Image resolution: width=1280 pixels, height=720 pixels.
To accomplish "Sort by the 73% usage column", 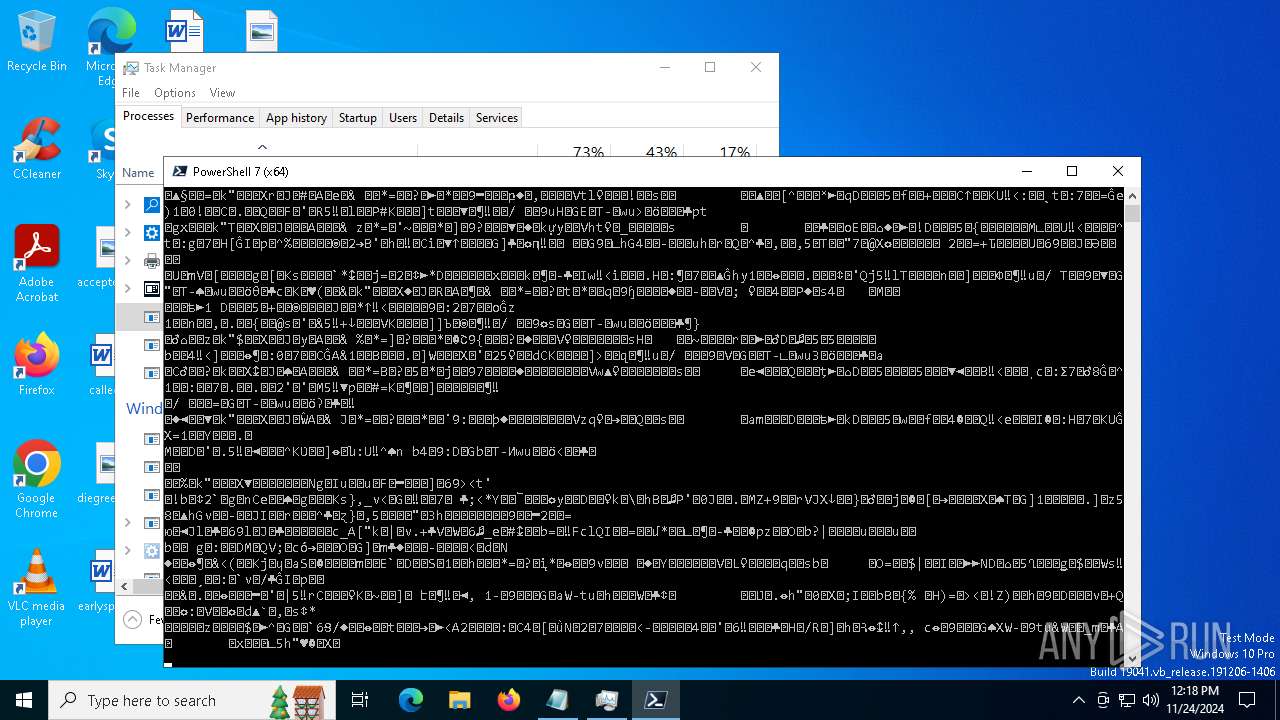I will pyautogui.click(x=588, y=152).
